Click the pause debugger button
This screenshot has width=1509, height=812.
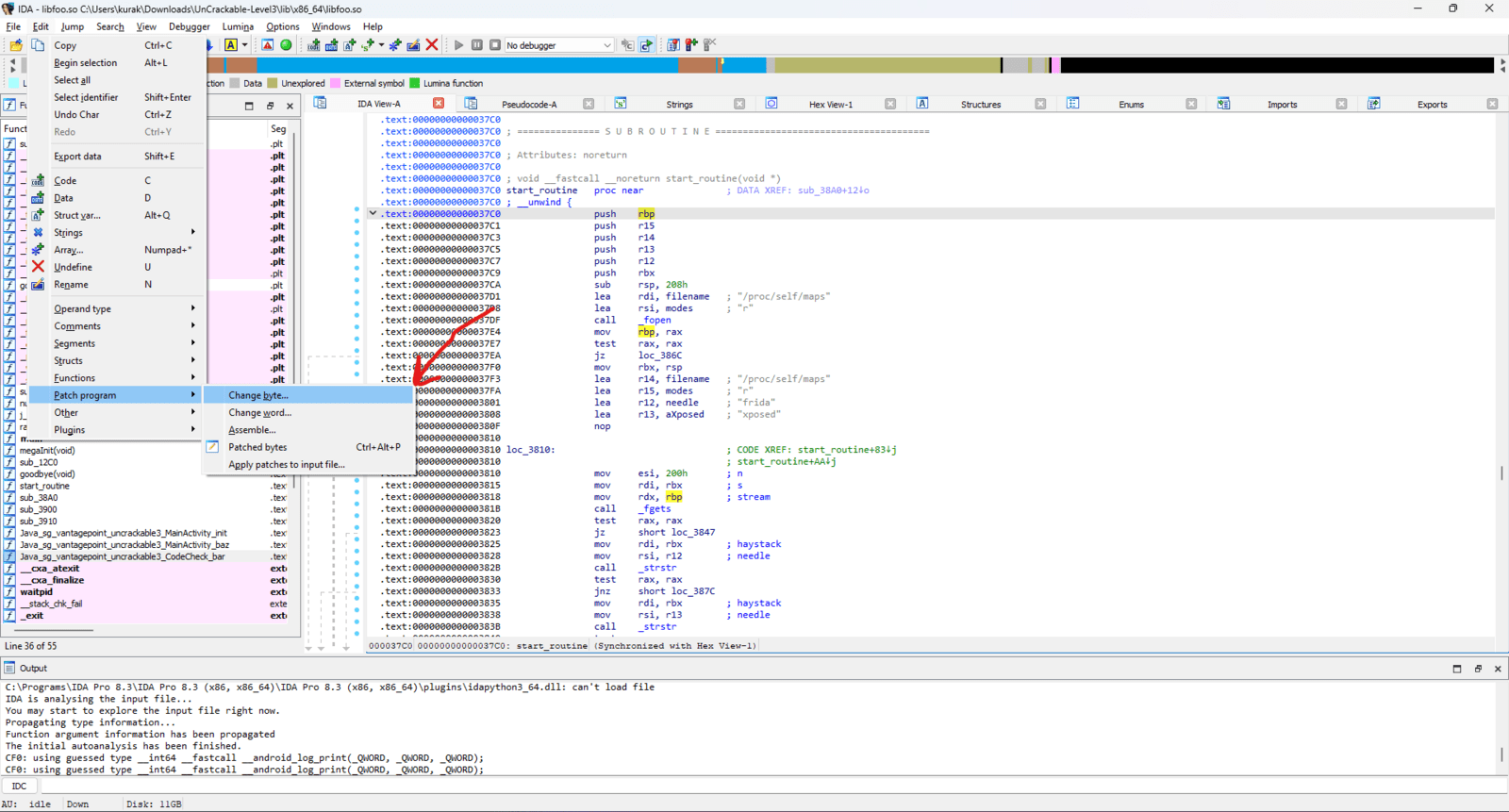pyautogui.click(x=477, y=45)
